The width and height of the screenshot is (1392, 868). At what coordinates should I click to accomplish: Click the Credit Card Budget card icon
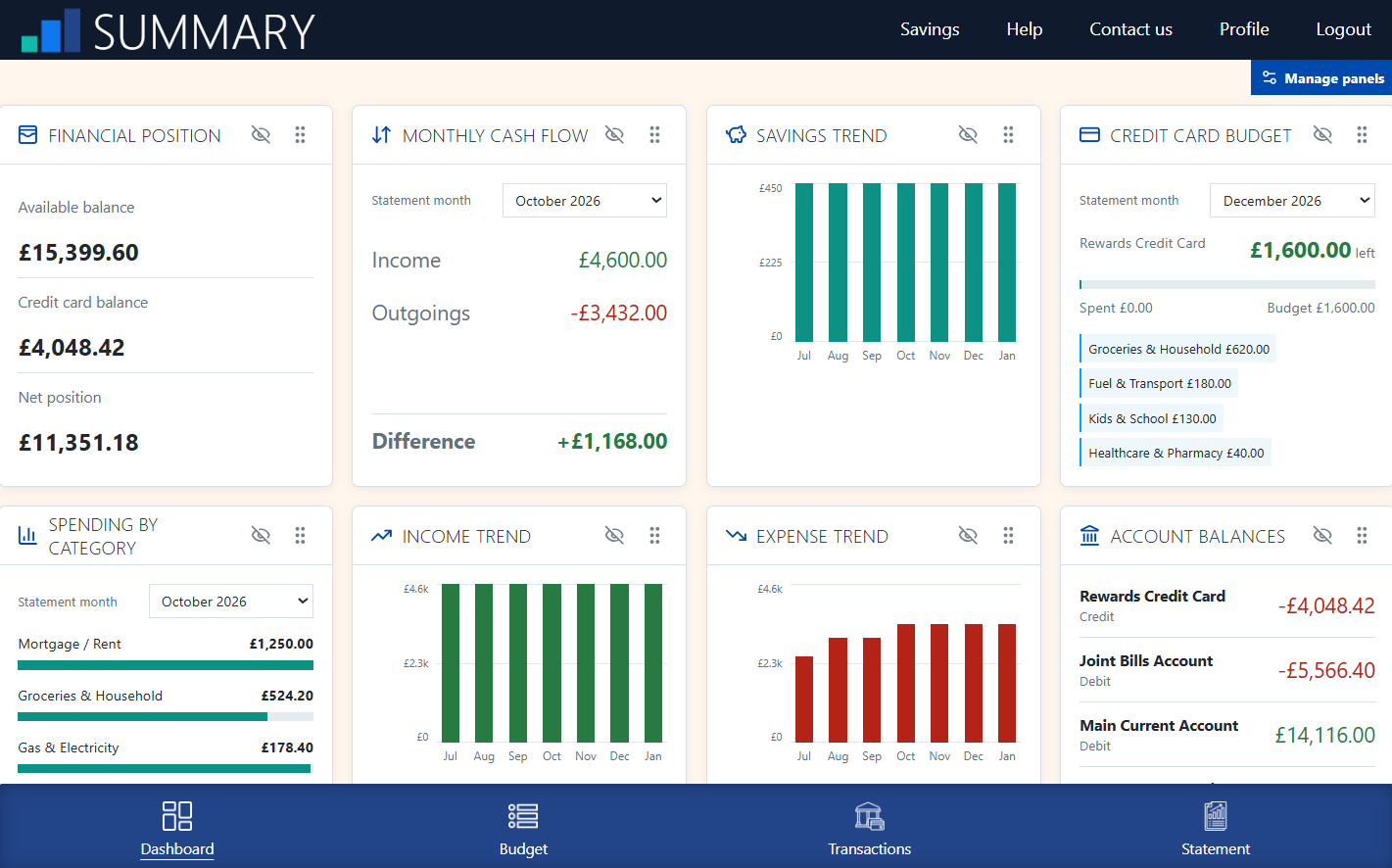1089,135
